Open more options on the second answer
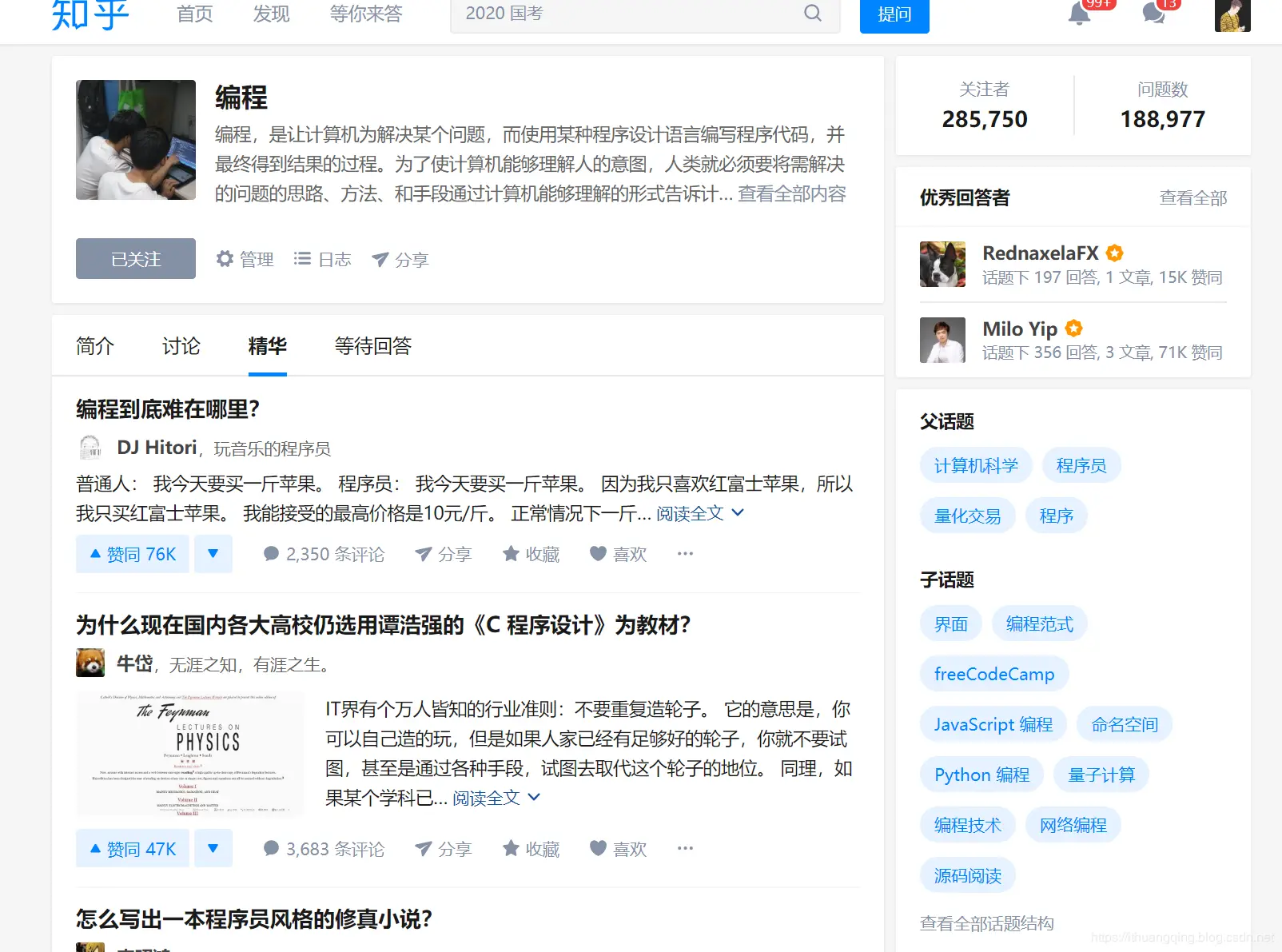 [x=684, y=848]
